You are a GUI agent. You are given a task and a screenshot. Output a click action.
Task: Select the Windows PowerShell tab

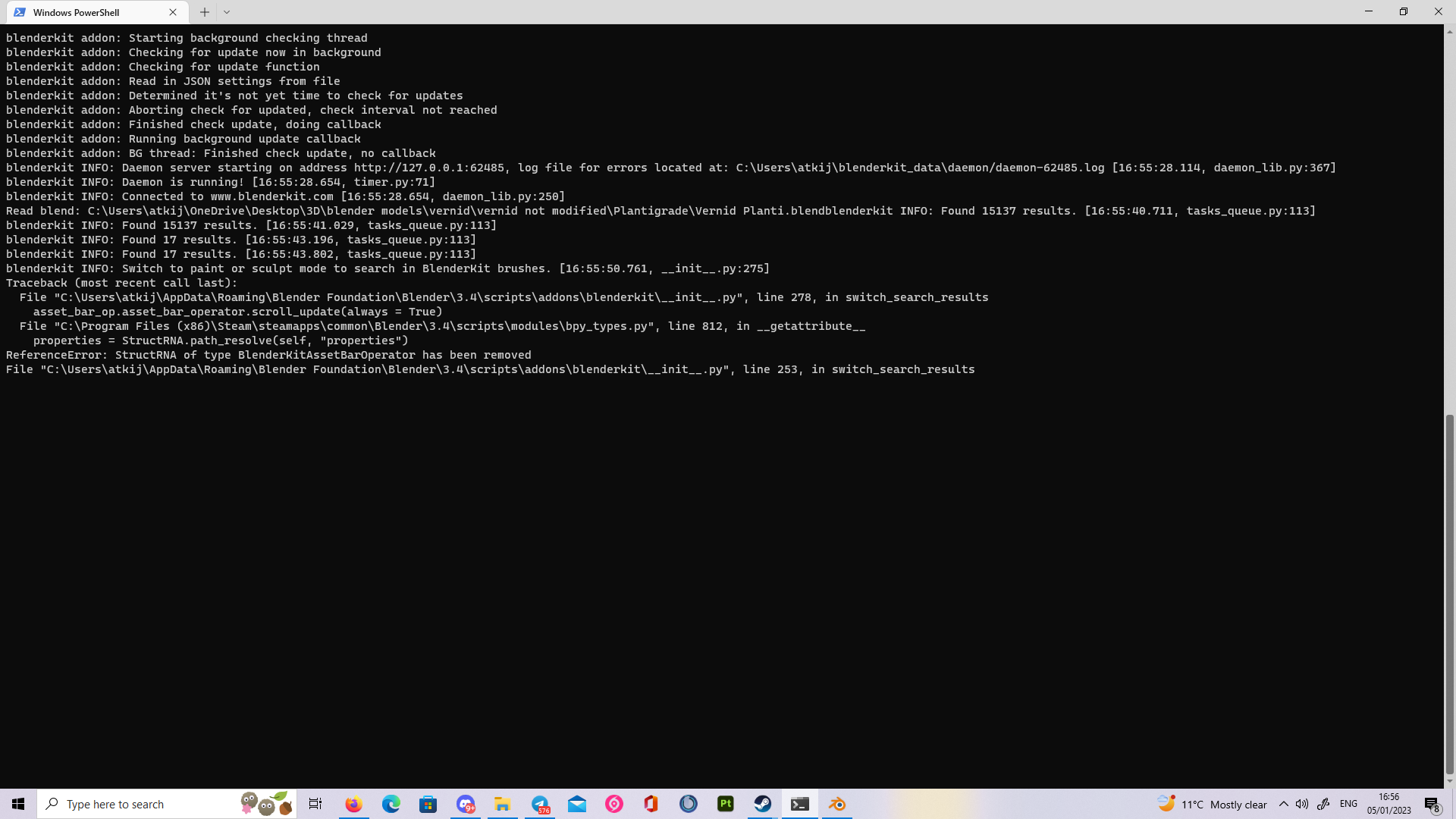tap(83, 12)
